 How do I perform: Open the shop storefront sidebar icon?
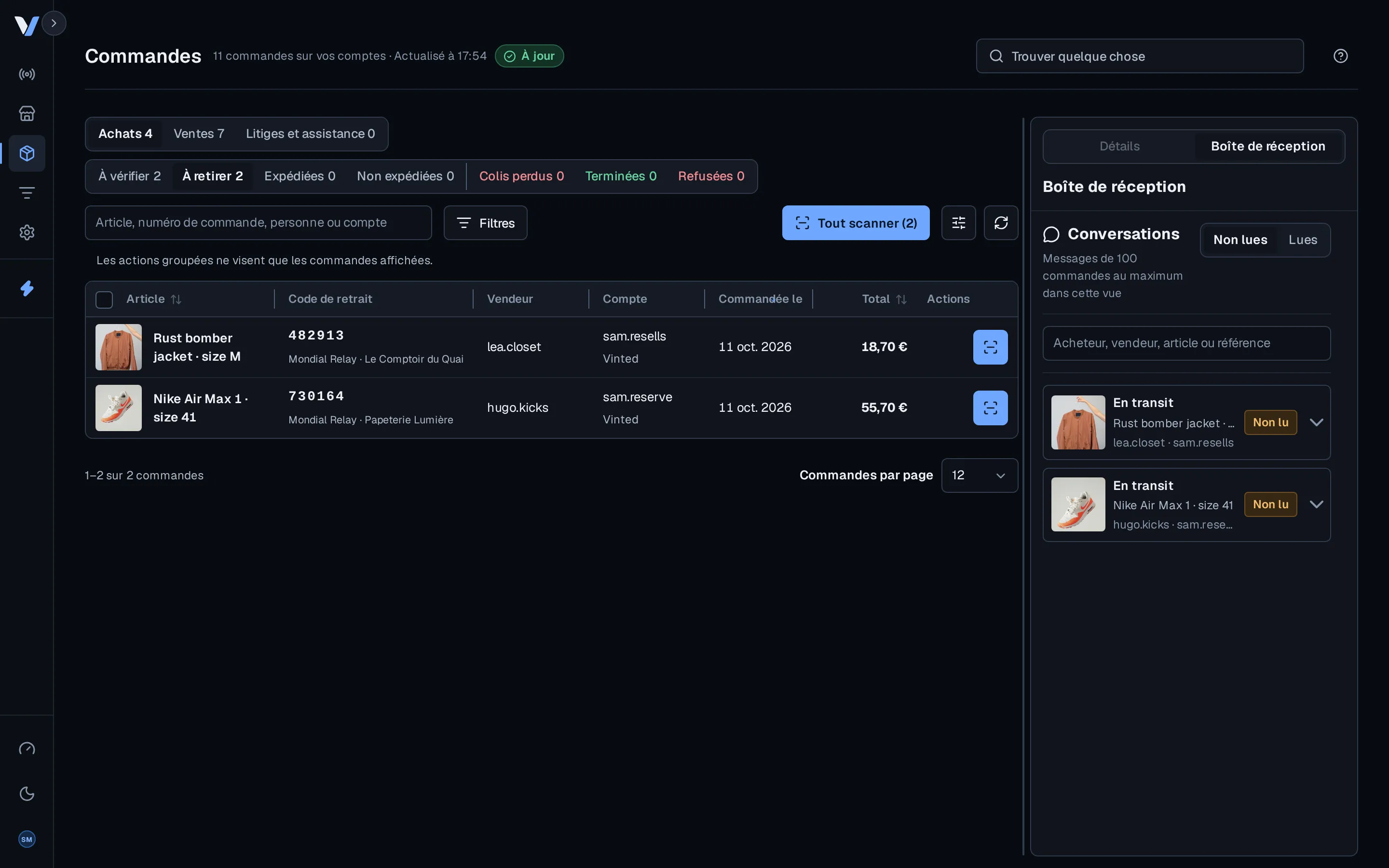pos(27,114)
